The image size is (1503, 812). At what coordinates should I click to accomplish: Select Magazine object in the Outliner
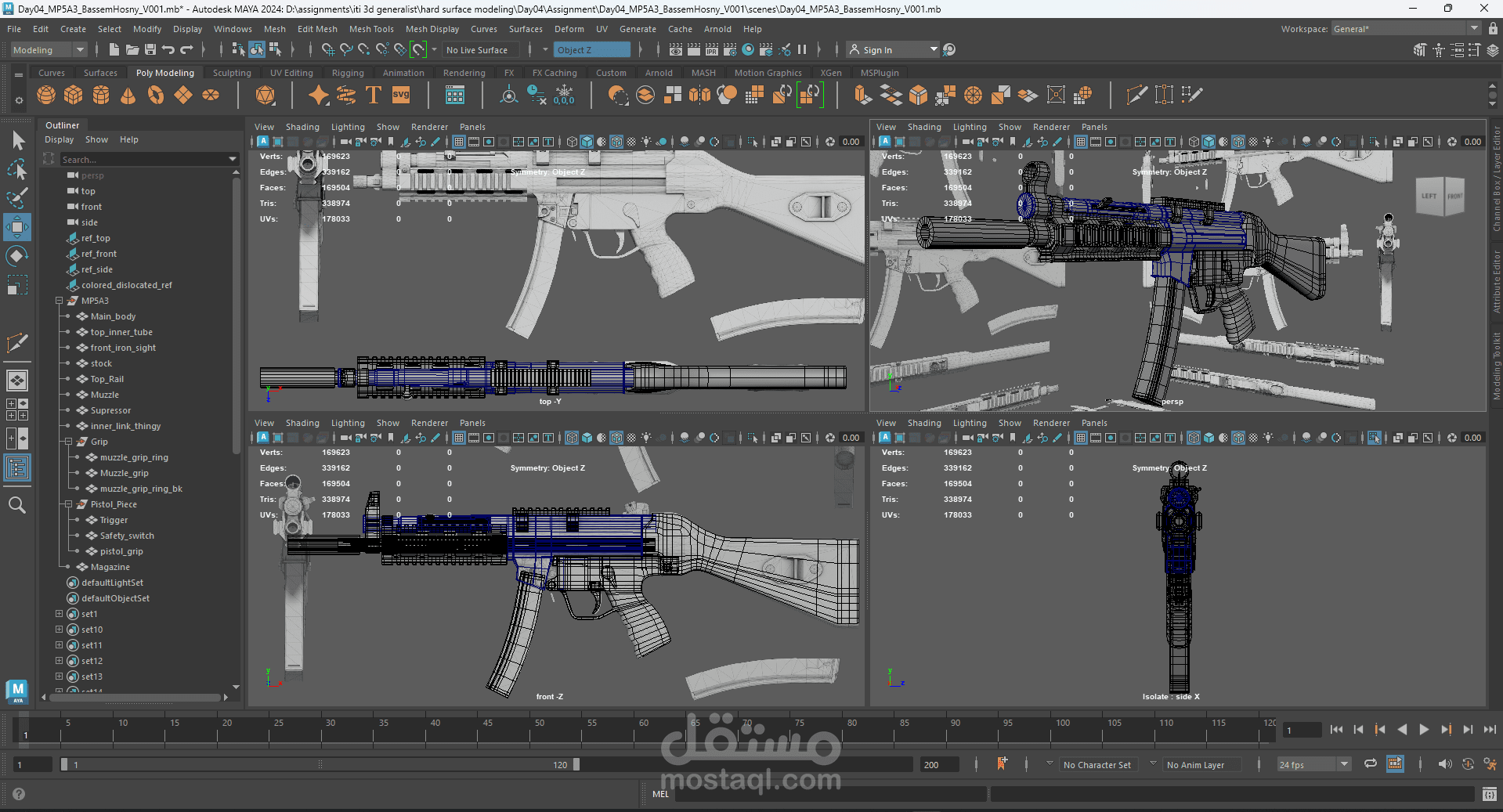click(x=110, y=567)
